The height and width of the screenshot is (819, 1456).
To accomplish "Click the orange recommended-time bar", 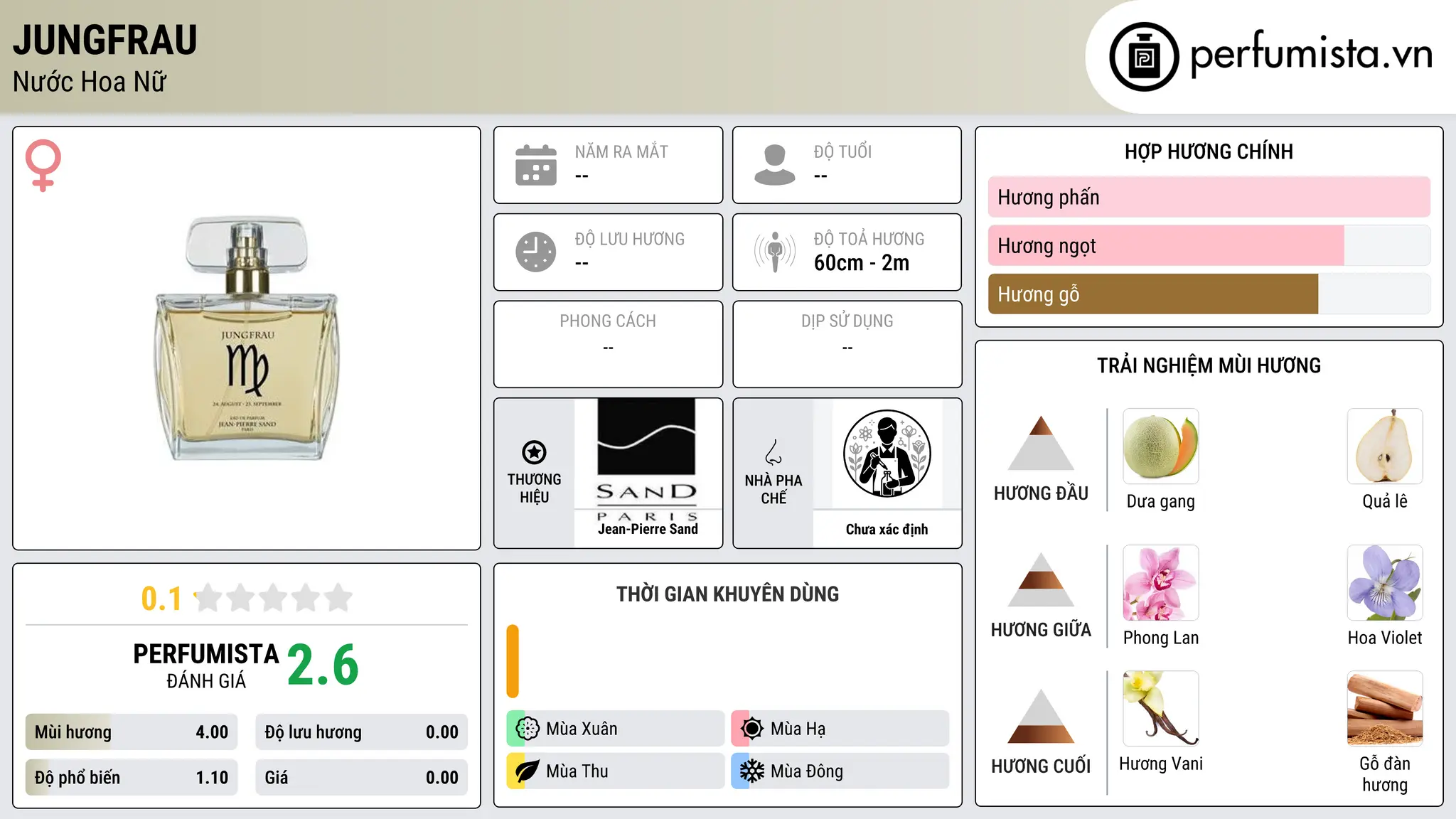I will point(513,661).
